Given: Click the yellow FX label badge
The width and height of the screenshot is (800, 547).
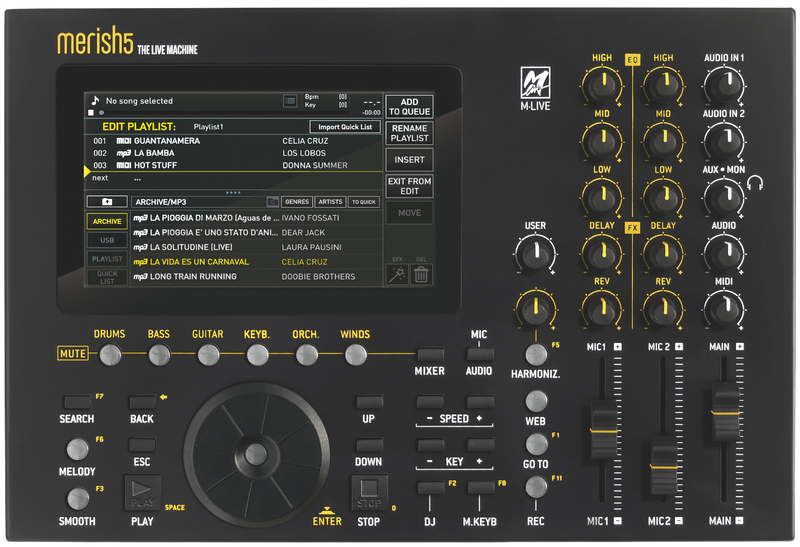Looking at the screenshot, I should click(633, 228).
